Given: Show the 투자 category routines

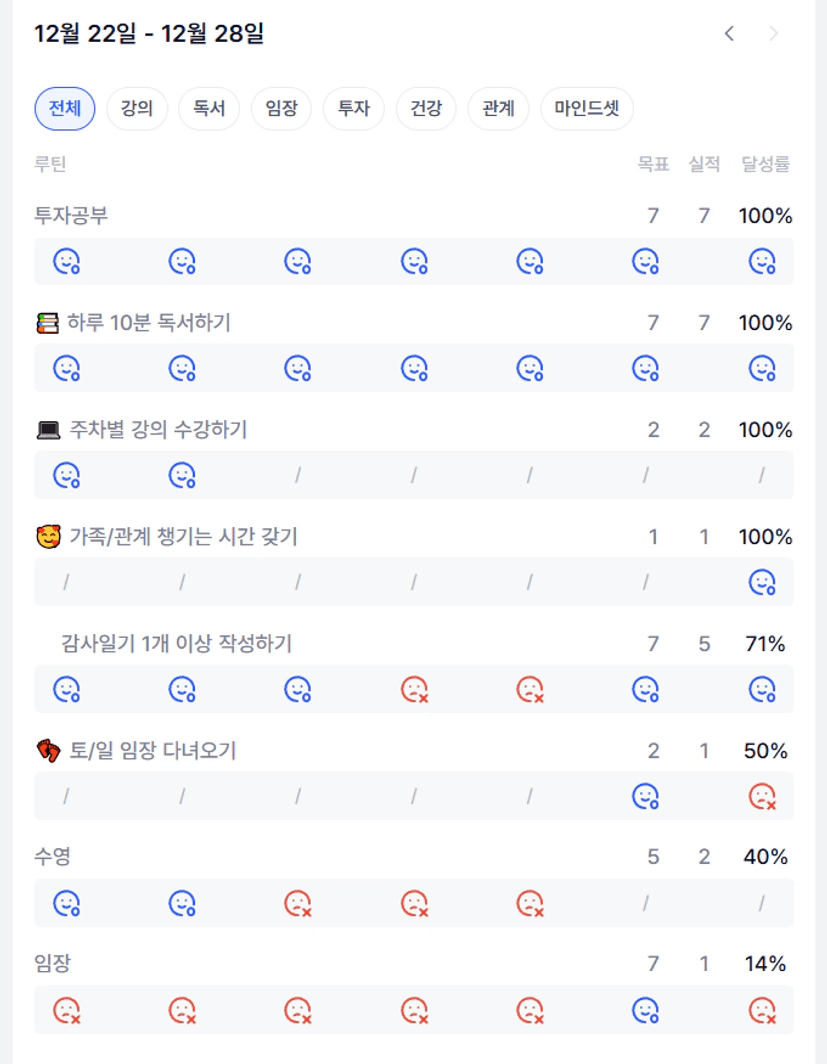Looking at the screenshot, I should click(353, 109).
